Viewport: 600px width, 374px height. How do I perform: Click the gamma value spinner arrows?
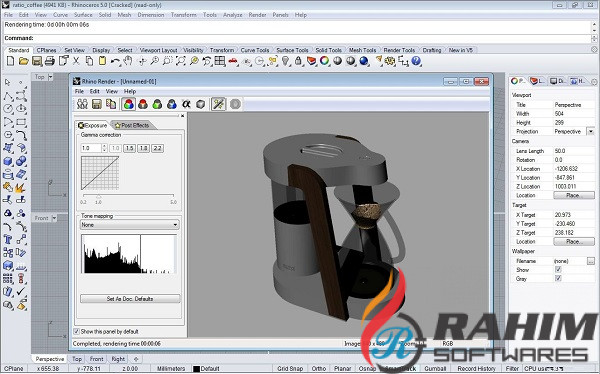pyautogui.click(x=104, y=148)
